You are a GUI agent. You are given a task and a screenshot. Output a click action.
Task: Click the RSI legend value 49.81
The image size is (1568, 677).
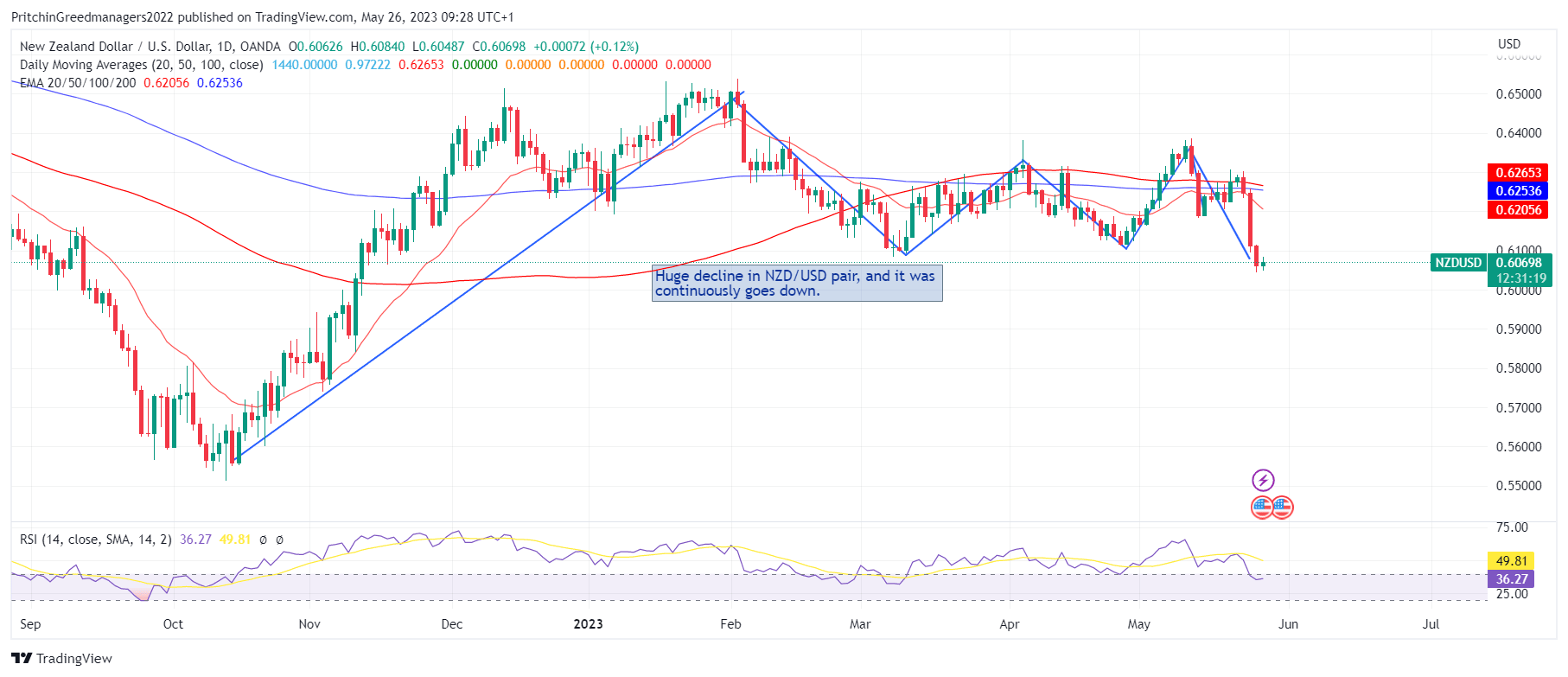click(235, 540)
